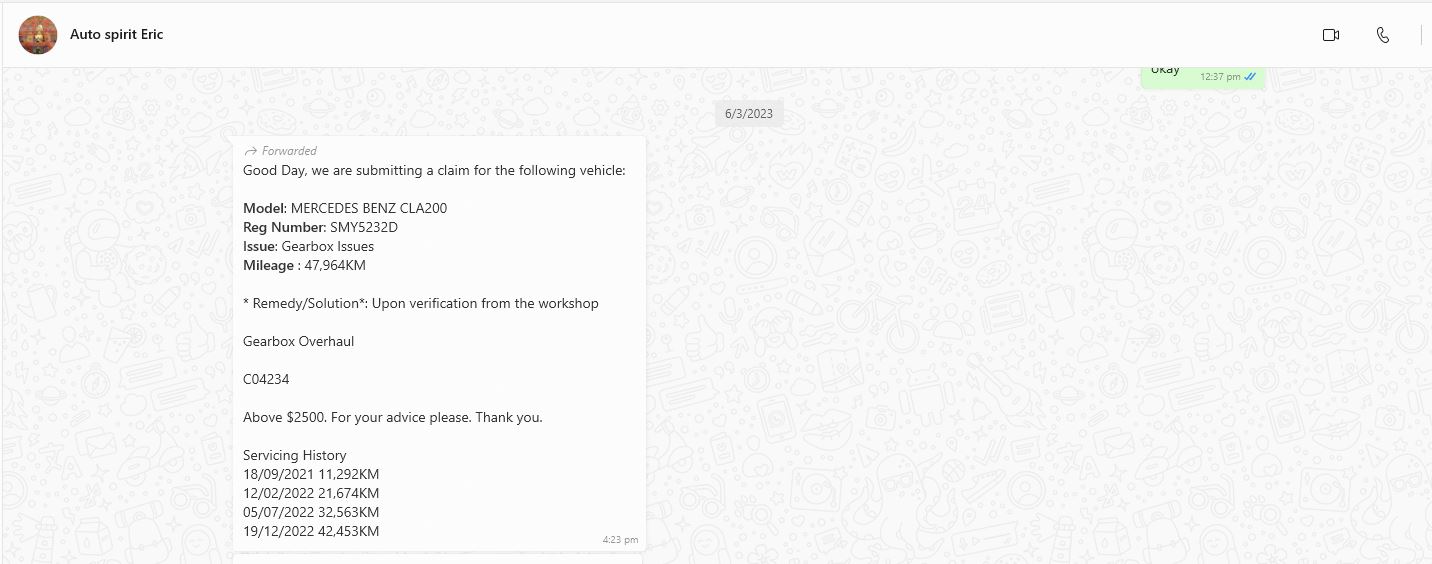Click the Issue: Gearbox Issues line
The height and width of the screenshot is (564, 1432).
tap(308, 246)
